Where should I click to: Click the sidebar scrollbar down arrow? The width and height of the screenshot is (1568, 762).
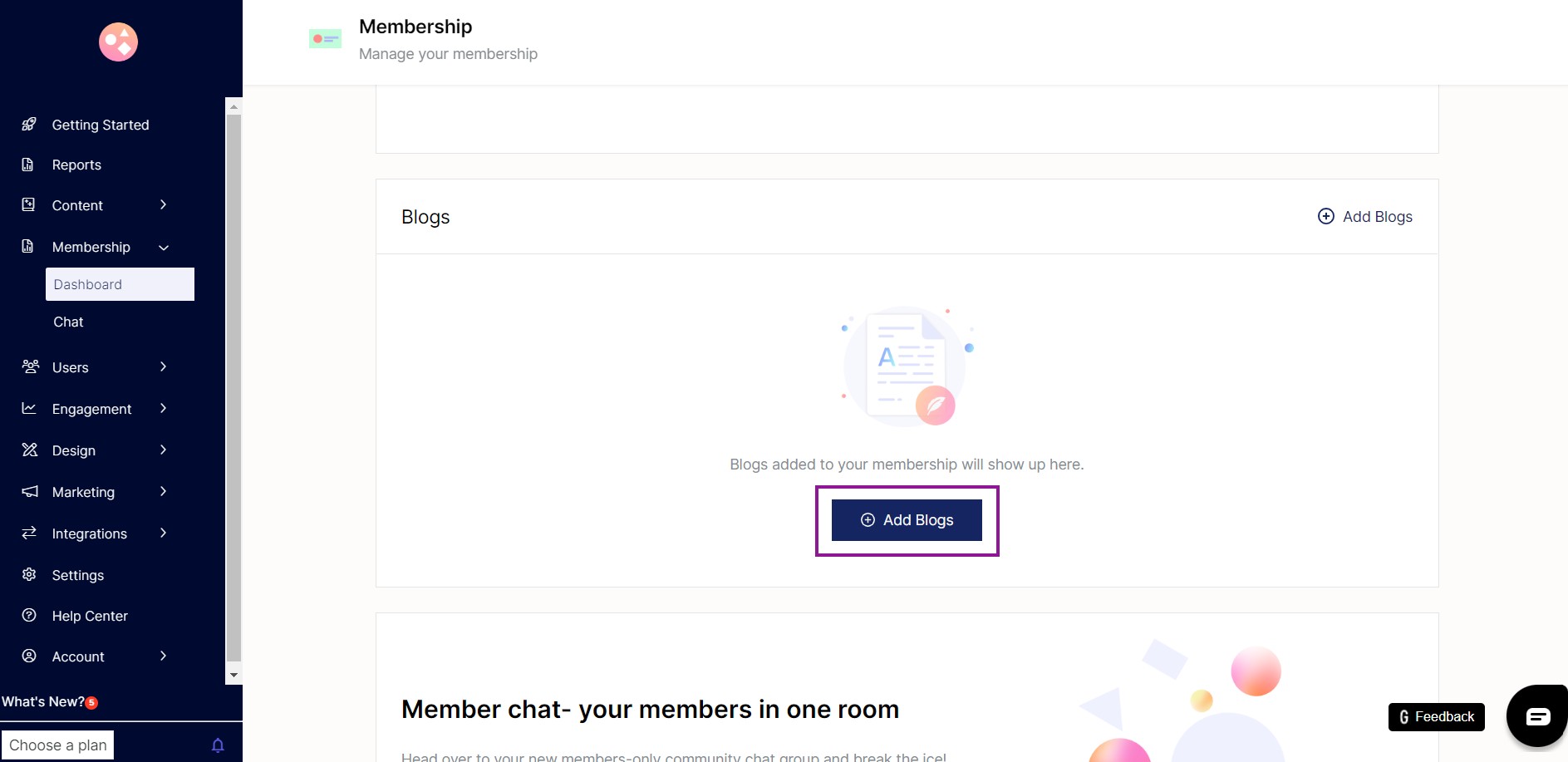tap(233, 676)
